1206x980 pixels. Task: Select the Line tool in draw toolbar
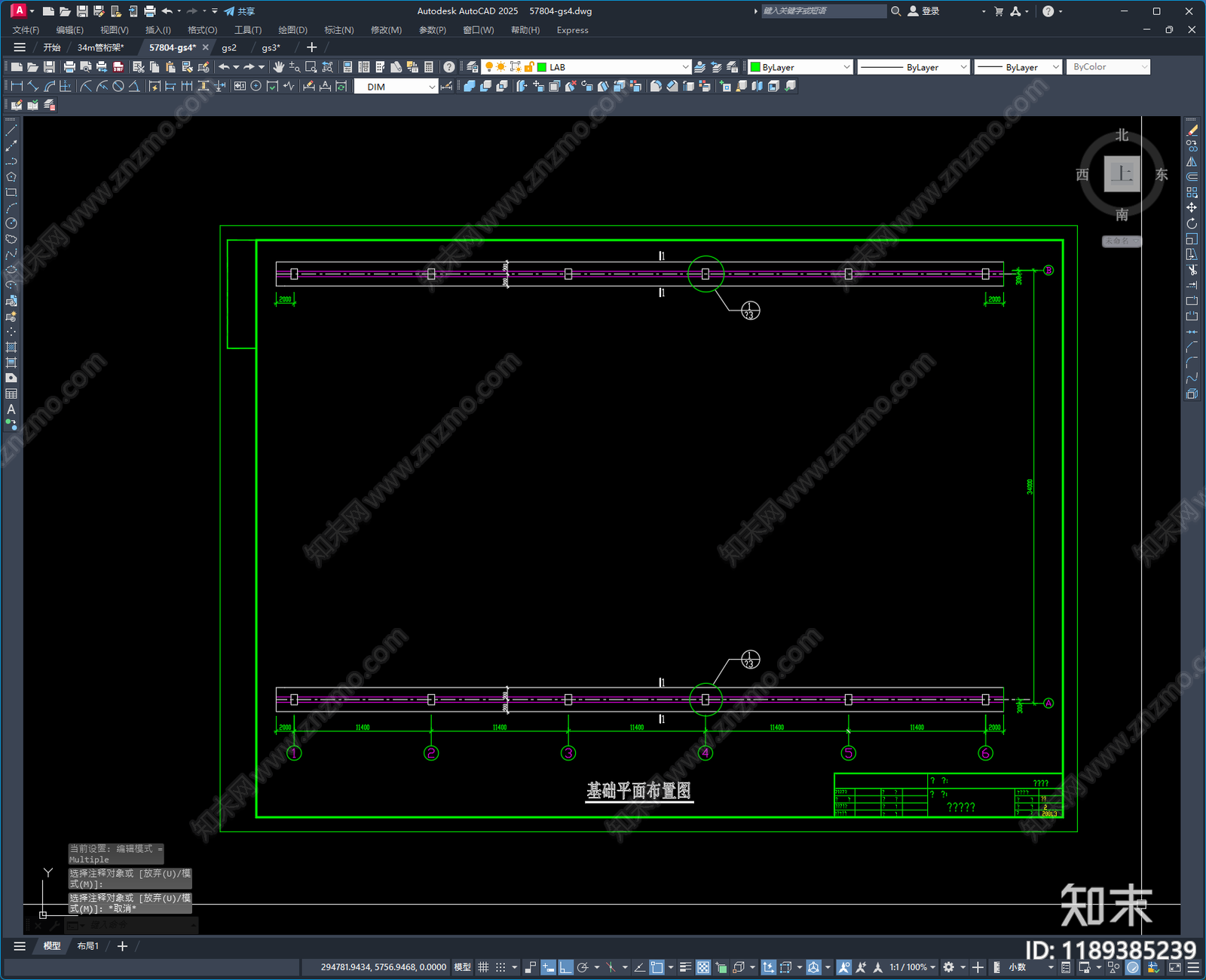point(11,130)
